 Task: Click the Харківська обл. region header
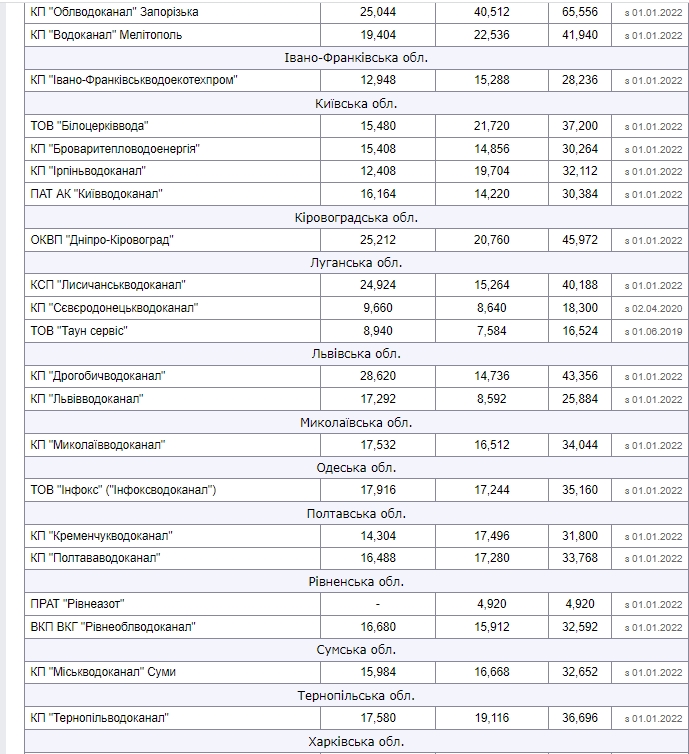pos(356,741)
